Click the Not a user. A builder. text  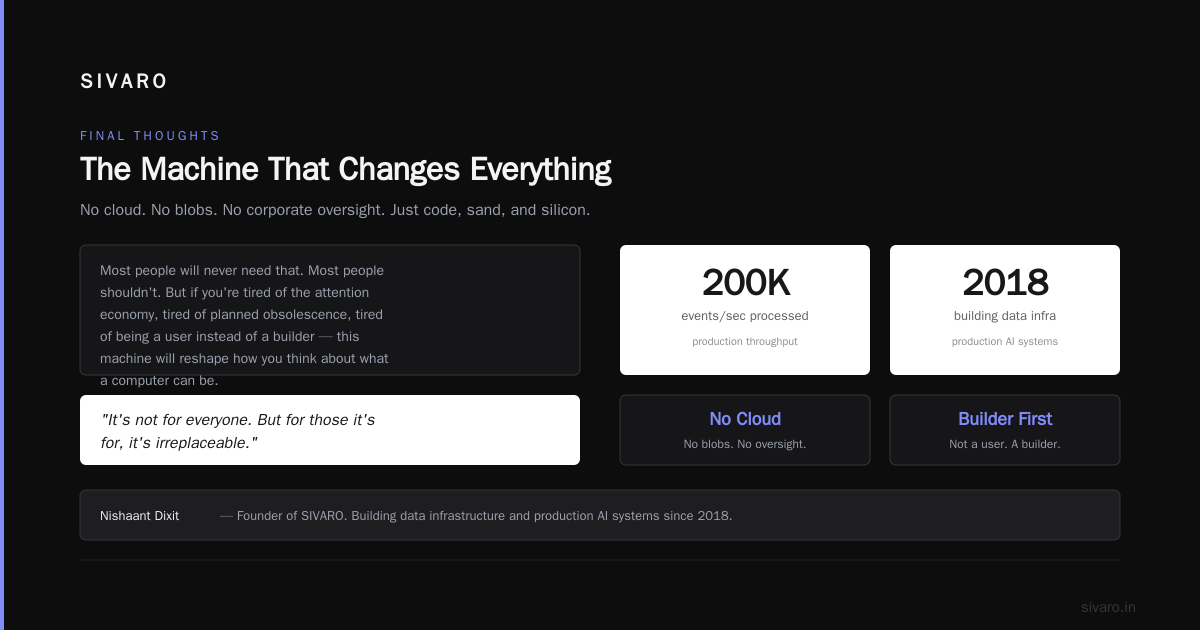click(1005, 444)
